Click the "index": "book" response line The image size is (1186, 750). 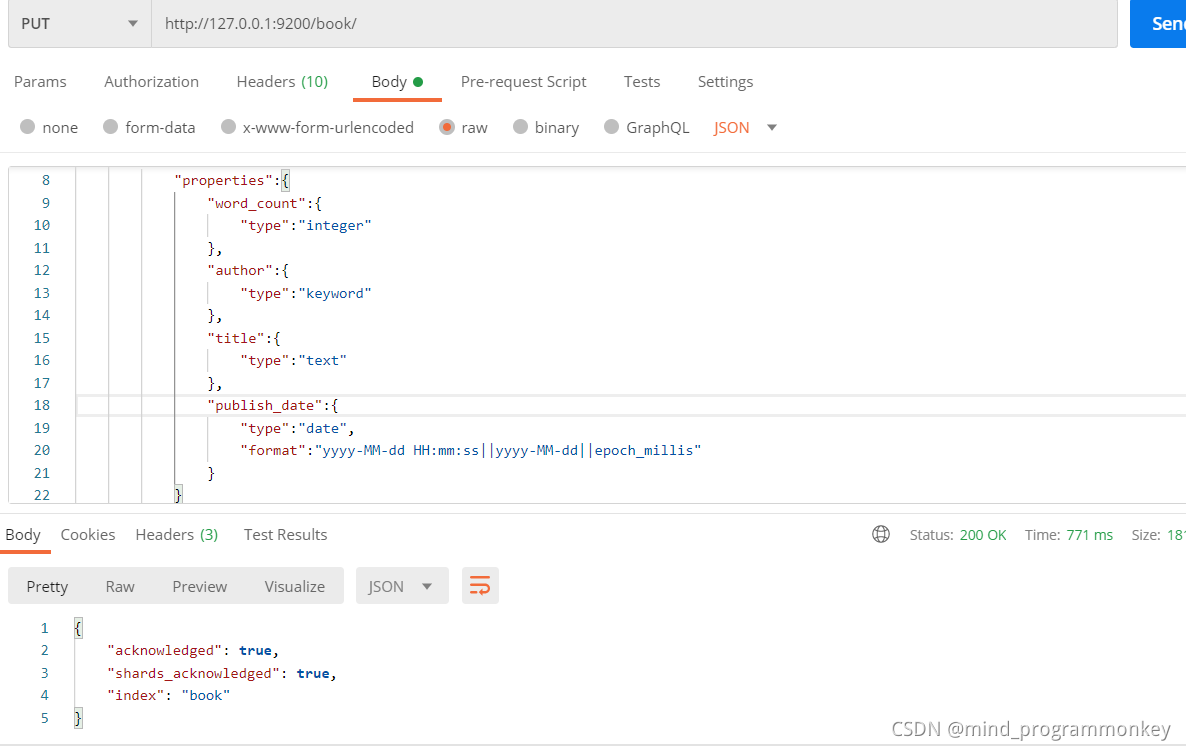click(168, 696)
